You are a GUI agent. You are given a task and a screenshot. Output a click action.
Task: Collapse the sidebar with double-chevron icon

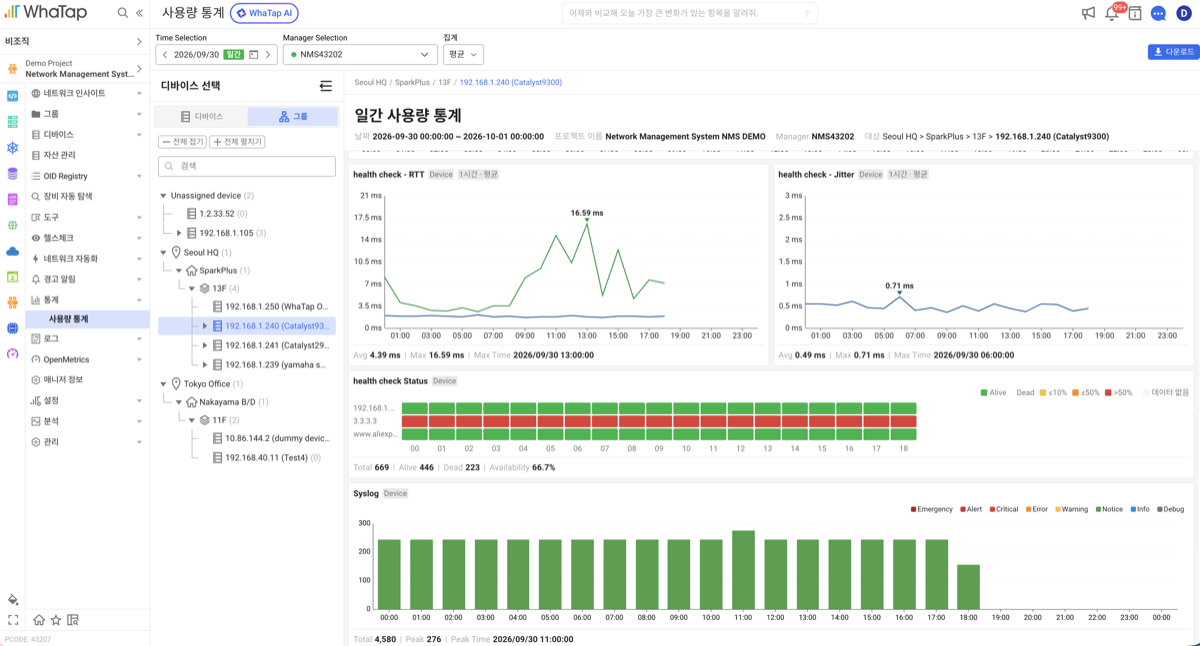[x=139, y=13]
